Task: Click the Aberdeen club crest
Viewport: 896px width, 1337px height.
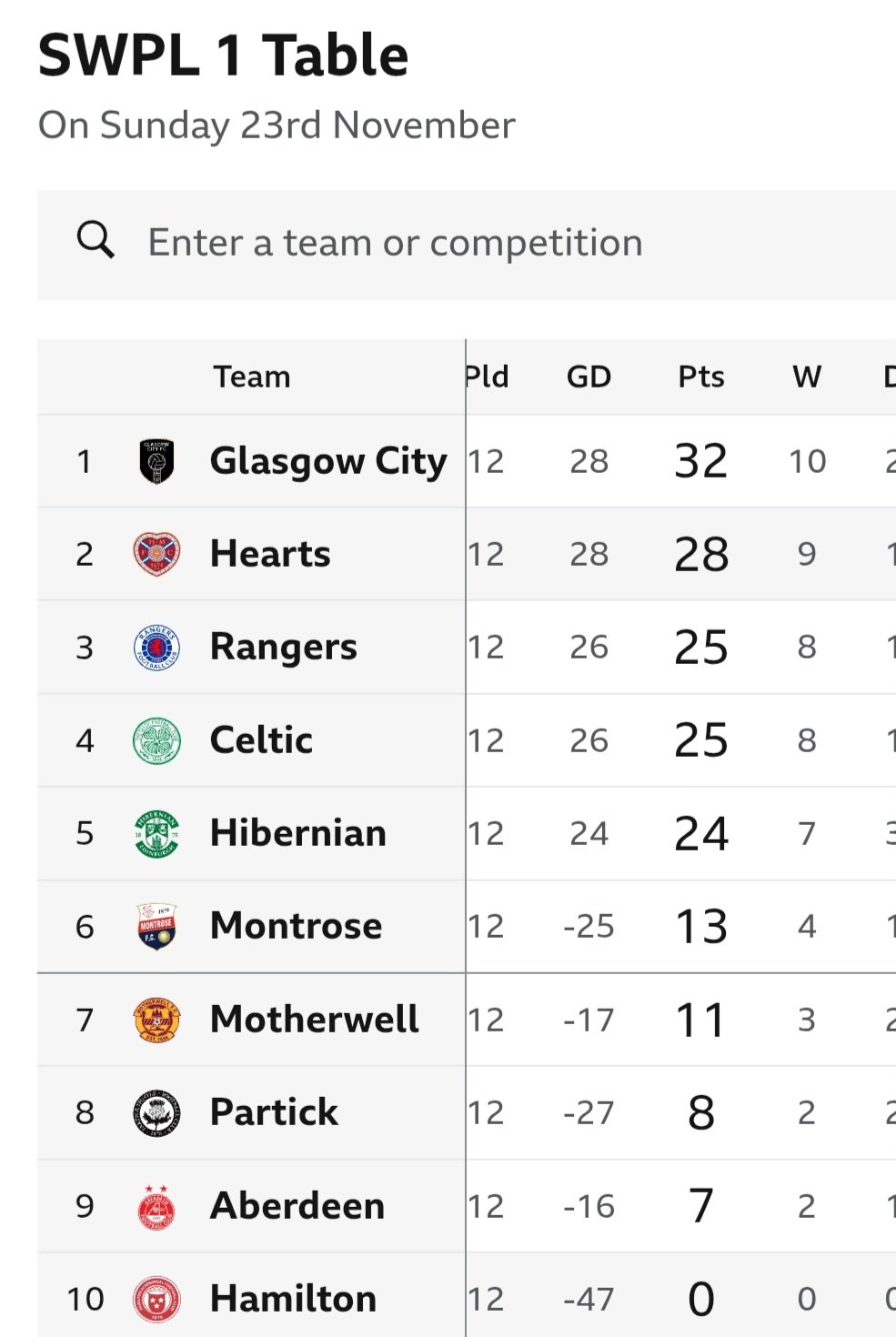Action: coord(156,1206)
